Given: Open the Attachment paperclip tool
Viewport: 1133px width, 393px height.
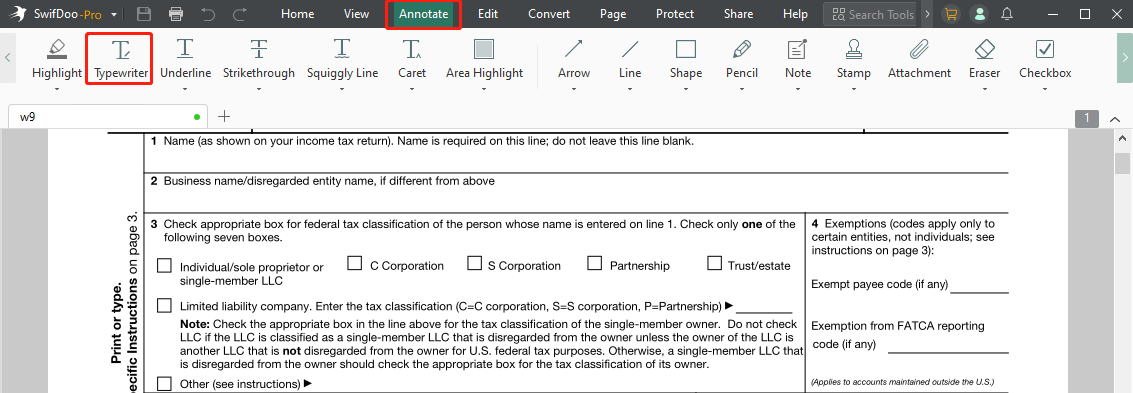Looking at the screenshot, I should (919, 59).
